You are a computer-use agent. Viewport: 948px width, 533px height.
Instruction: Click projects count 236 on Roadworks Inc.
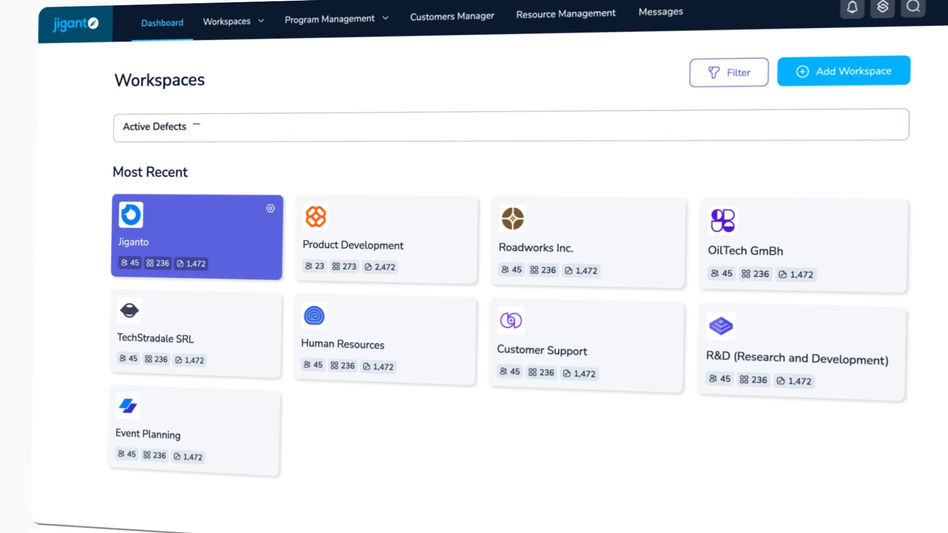pos(543,270)
